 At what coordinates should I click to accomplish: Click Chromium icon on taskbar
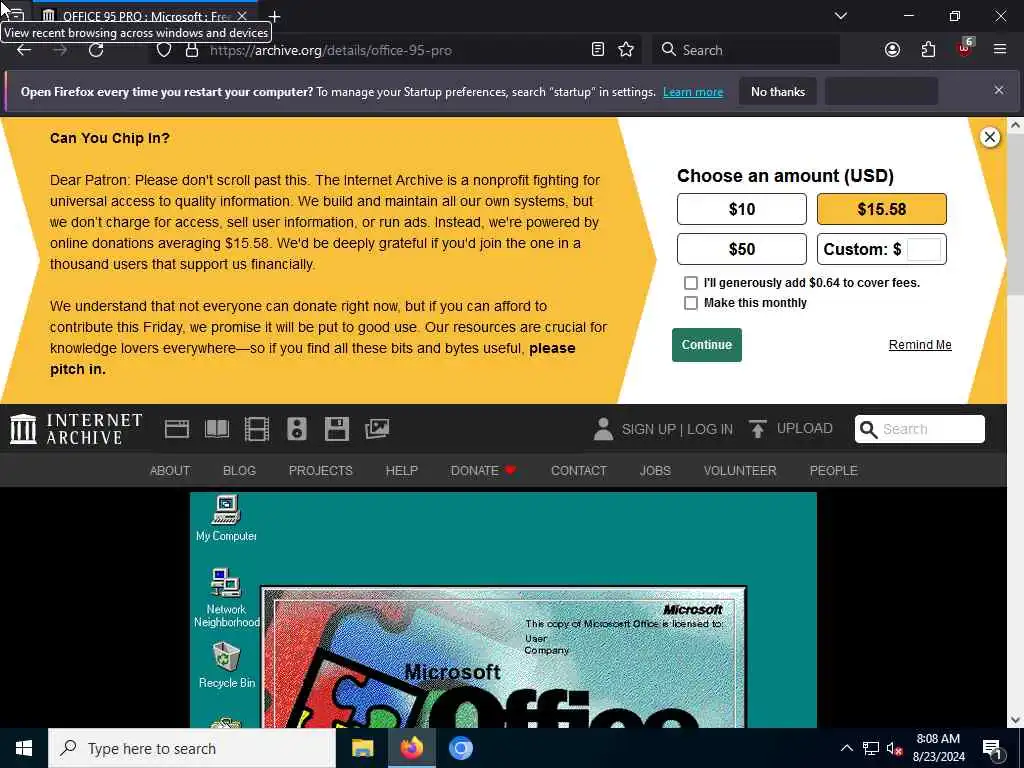coord(460,748)
